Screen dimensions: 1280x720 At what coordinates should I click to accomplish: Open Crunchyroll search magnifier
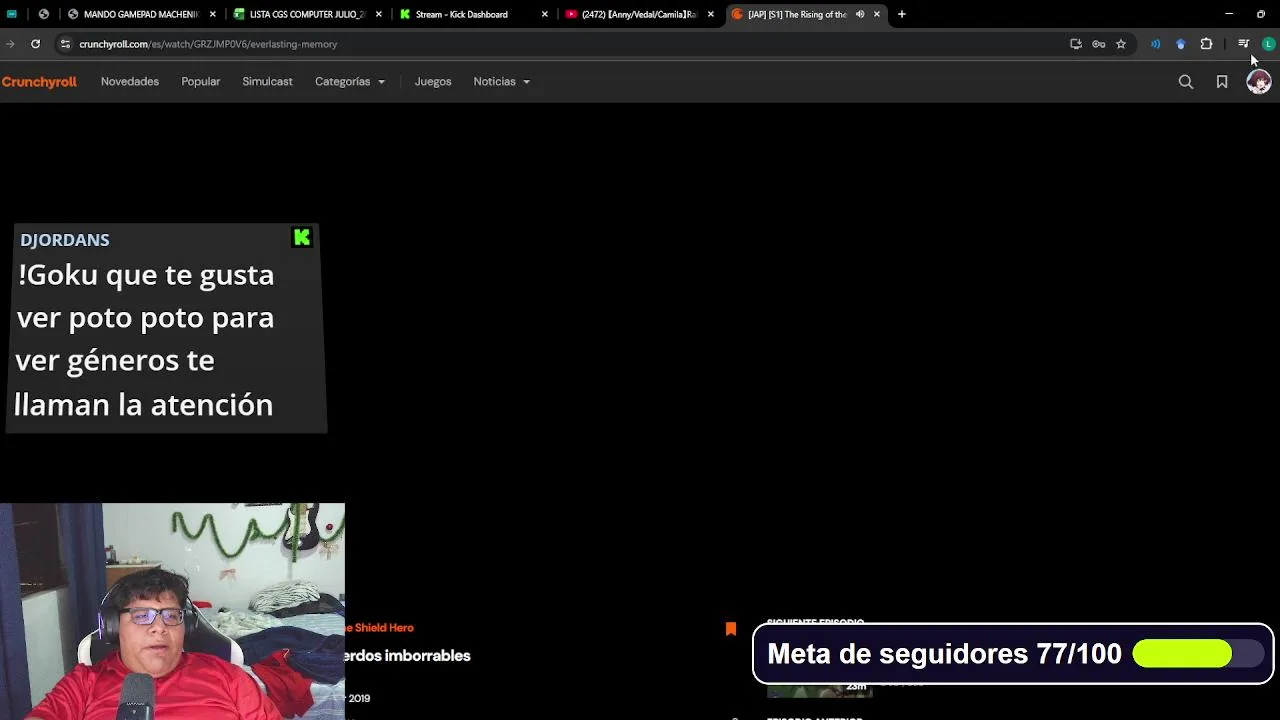[1186, 82]
